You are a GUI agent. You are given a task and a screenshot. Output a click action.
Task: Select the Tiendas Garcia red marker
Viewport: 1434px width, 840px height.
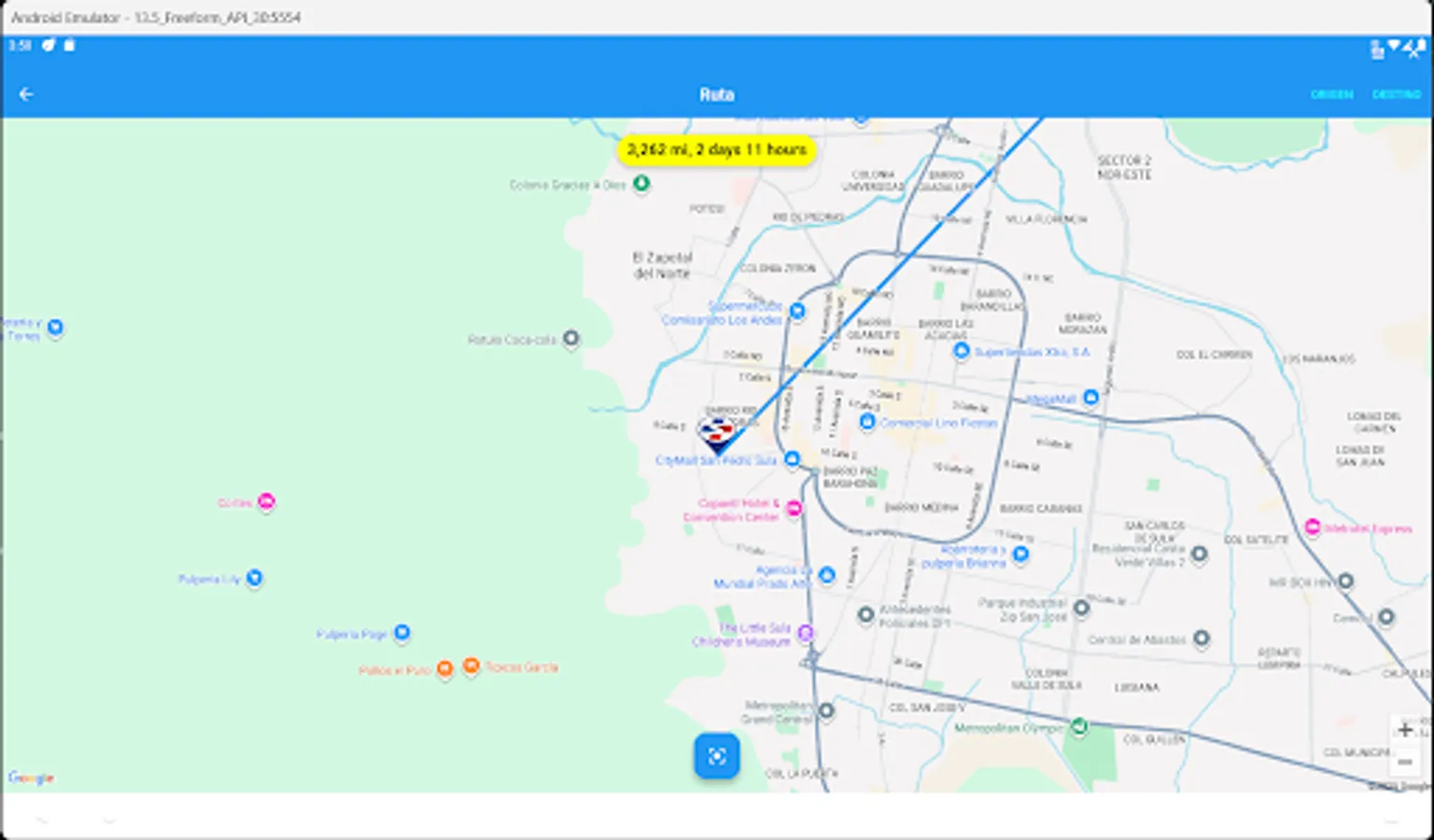(471, 666)
